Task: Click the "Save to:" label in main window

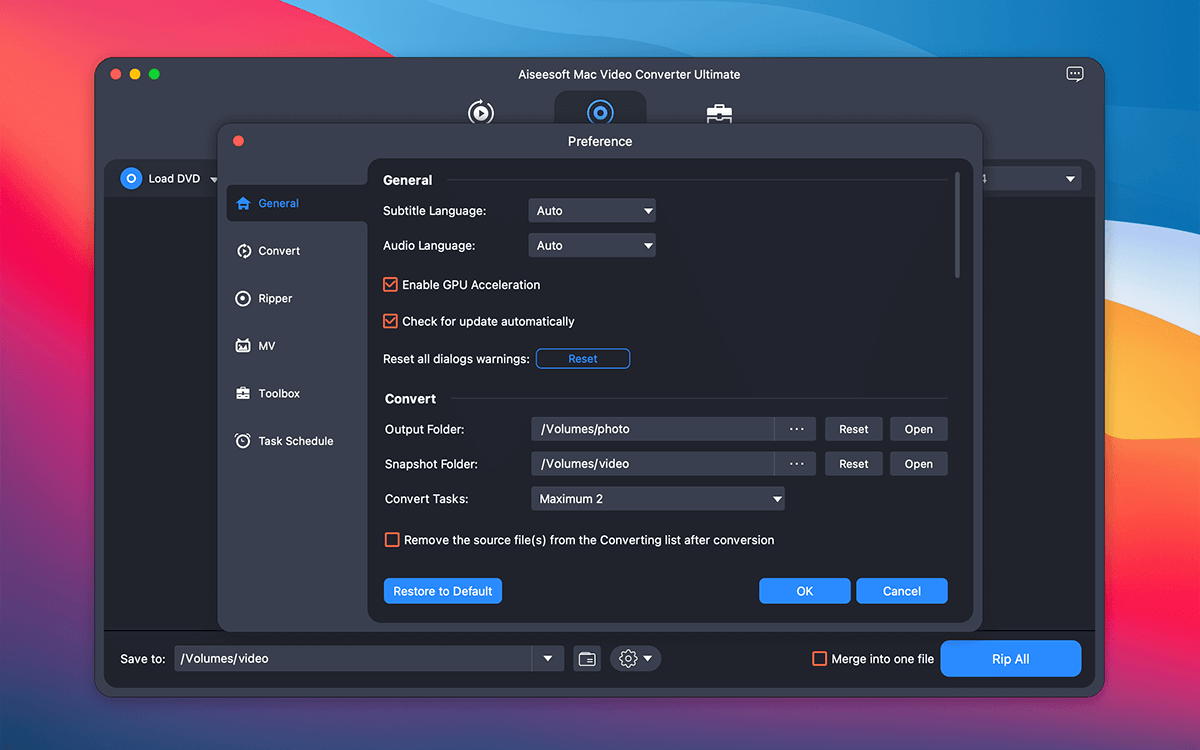Action: (x=143, y=659)
